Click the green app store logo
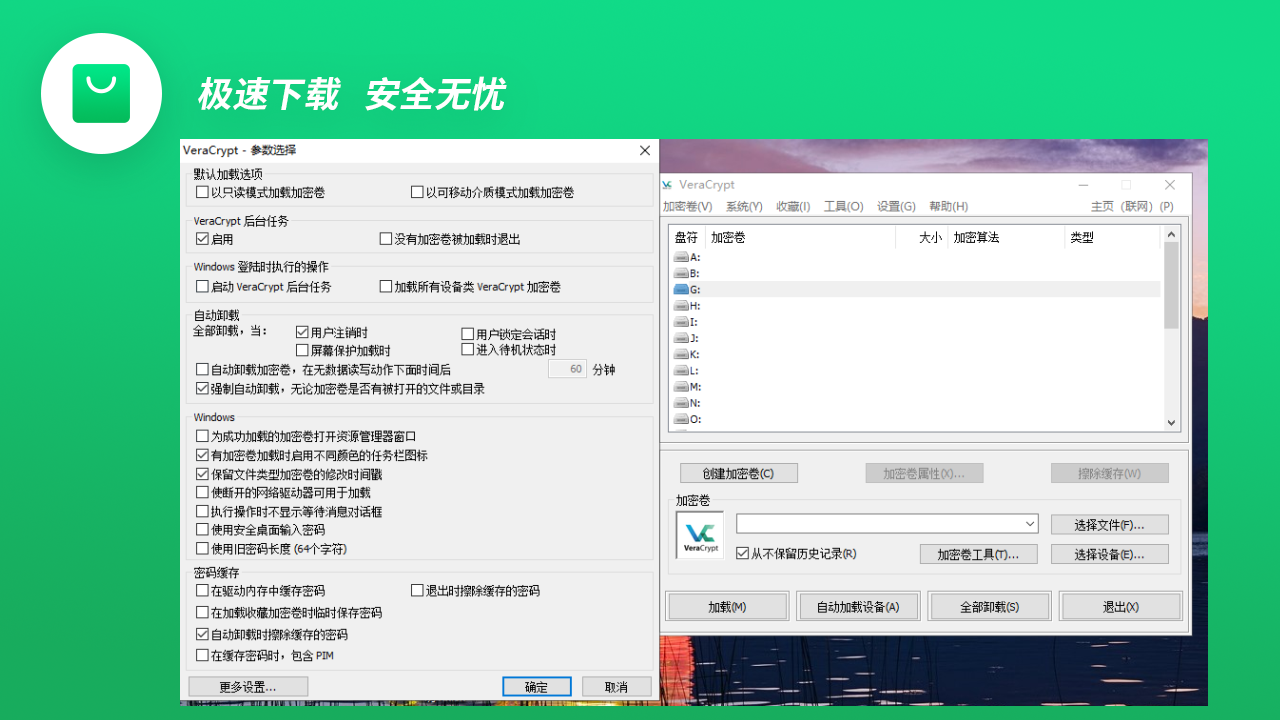This screenshot has height=720, width=1280. 101,92
